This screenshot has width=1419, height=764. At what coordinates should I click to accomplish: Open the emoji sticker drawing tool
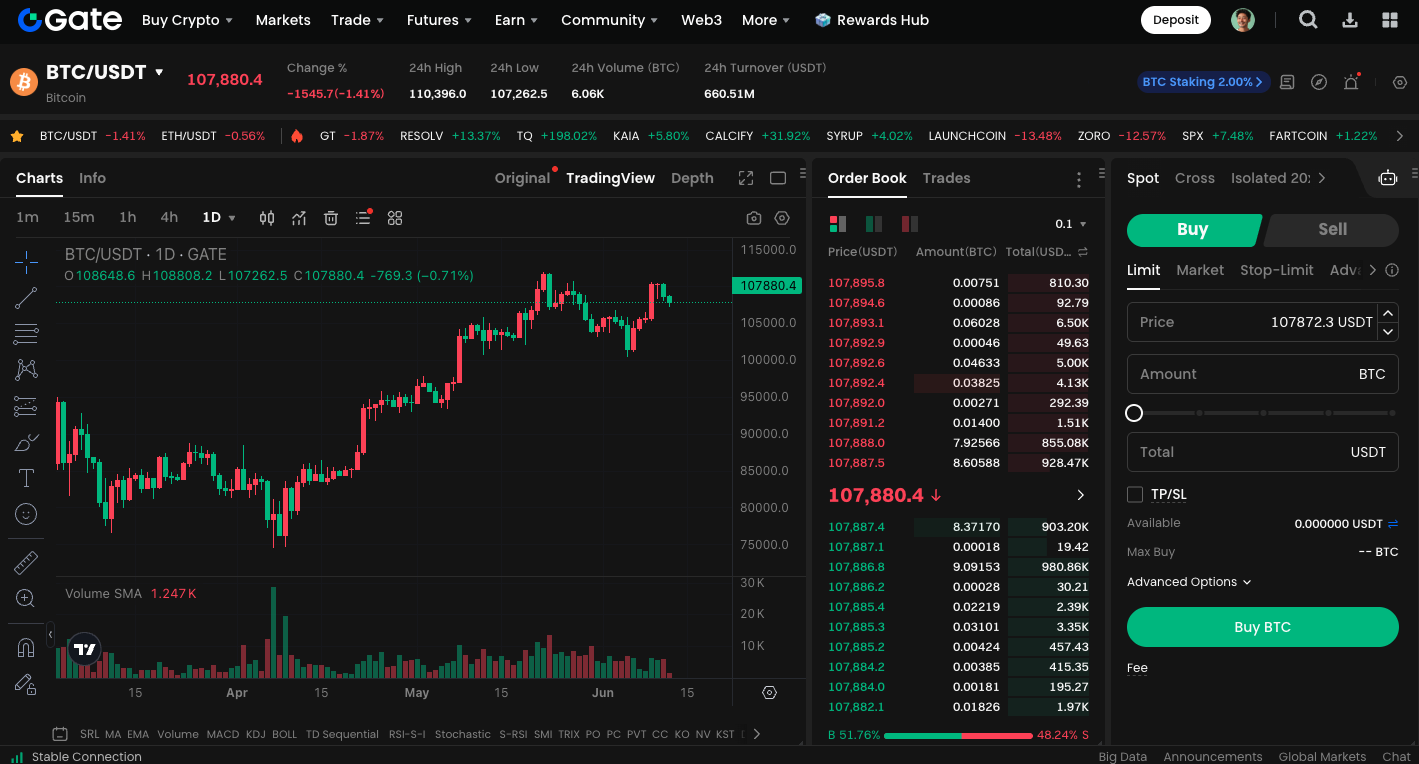pos(26,514)
